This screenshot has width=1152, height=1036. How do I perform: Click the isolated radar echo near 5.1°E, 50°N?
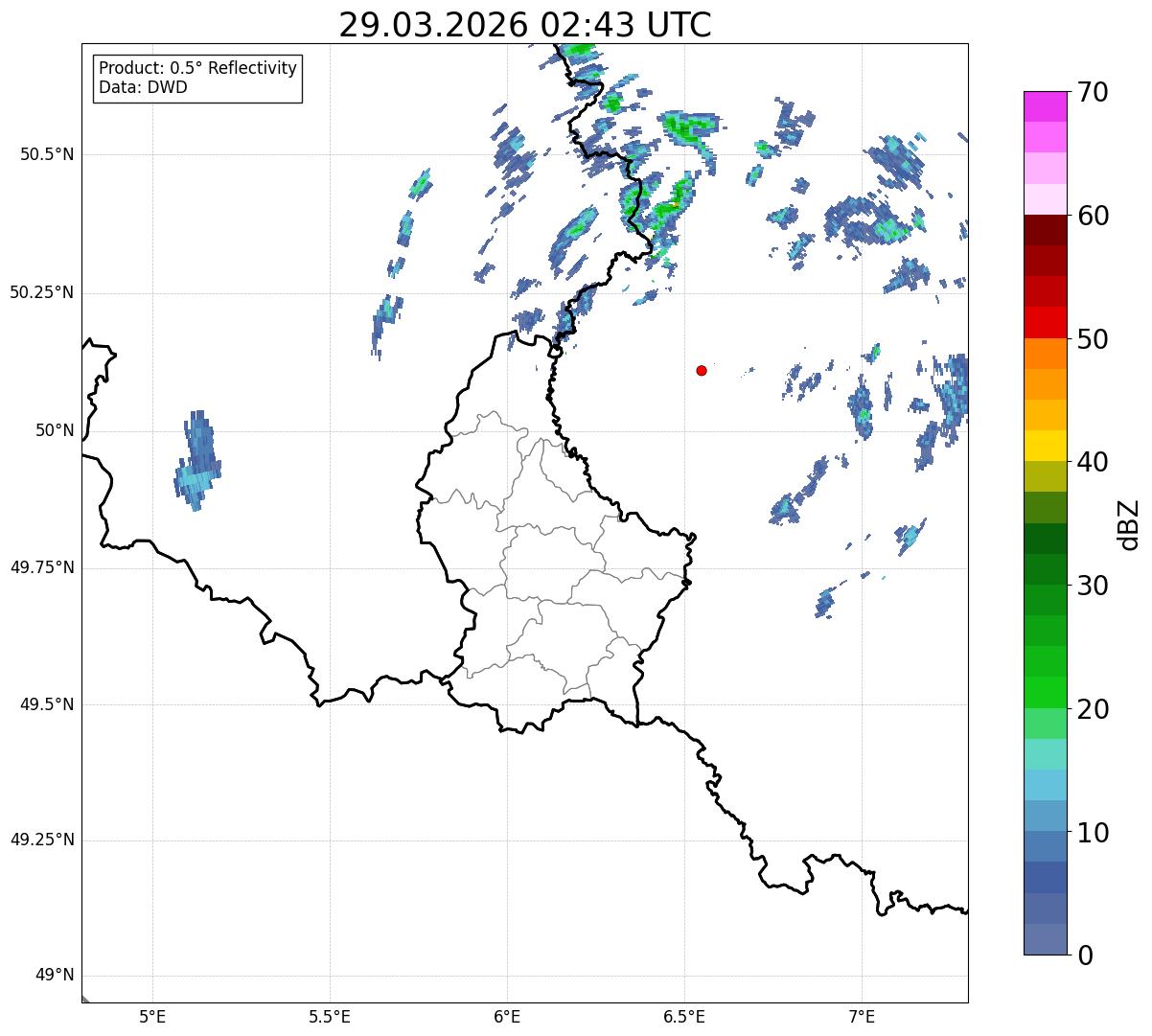click(198, 461)
